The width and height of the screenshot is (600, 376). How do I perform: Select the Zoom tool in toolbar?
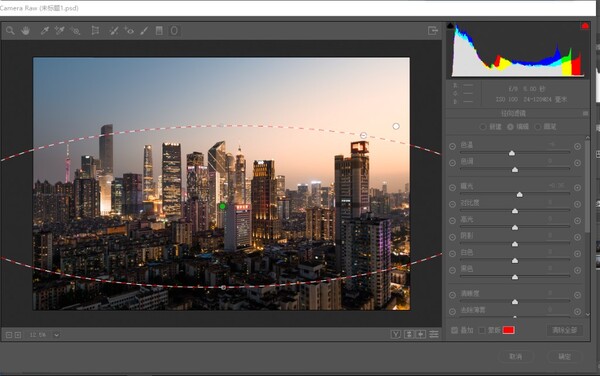pyautogui.click(x=10, y=31)
